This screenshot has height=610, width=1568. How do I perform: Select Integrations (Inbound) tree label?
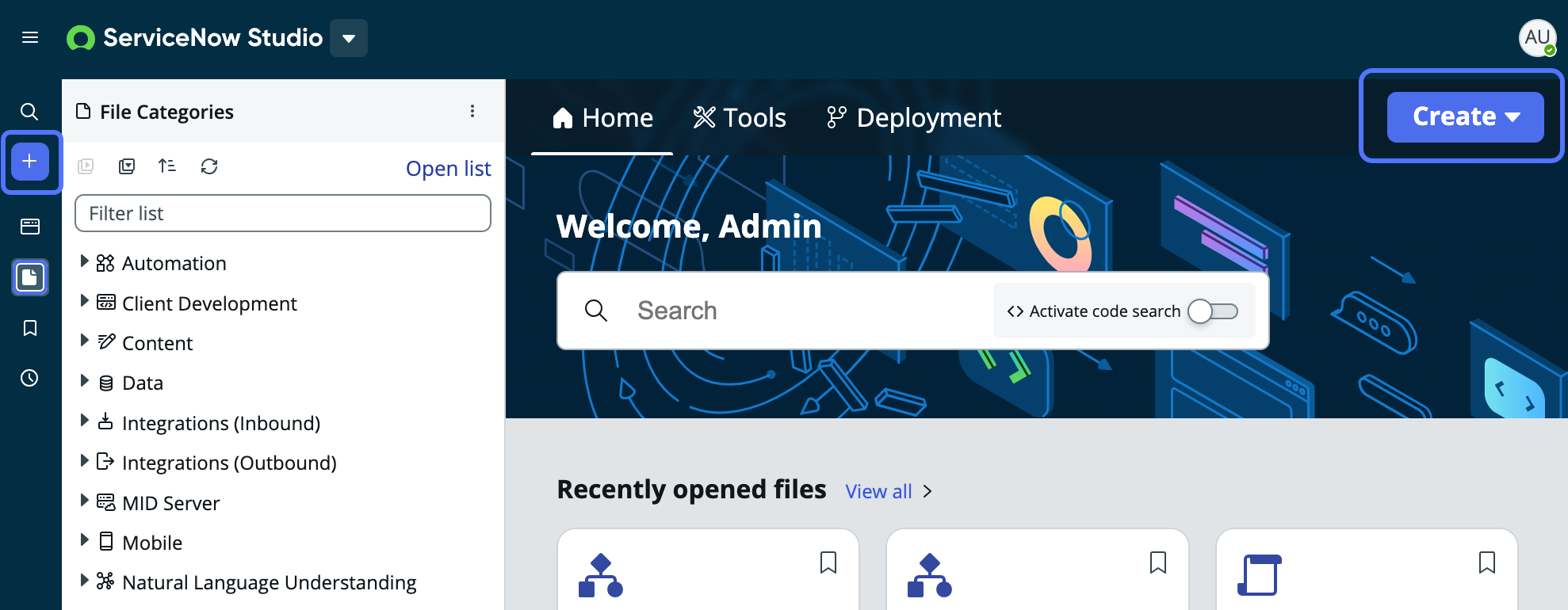point(221,423)
